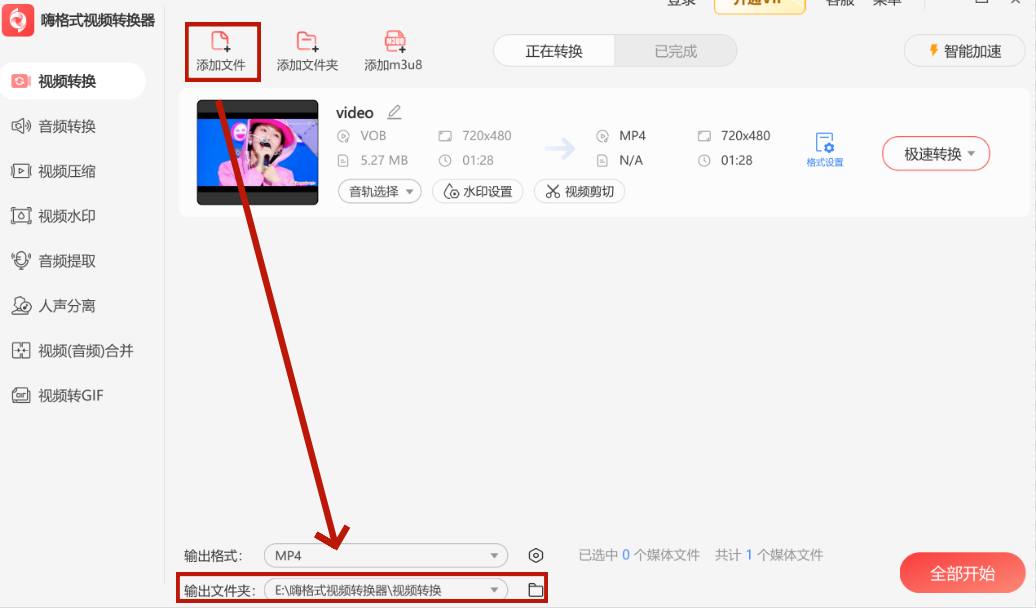
Task: Switch to the 已完成 completed tab
Action: pyautogui.click(x=675, y=50)
